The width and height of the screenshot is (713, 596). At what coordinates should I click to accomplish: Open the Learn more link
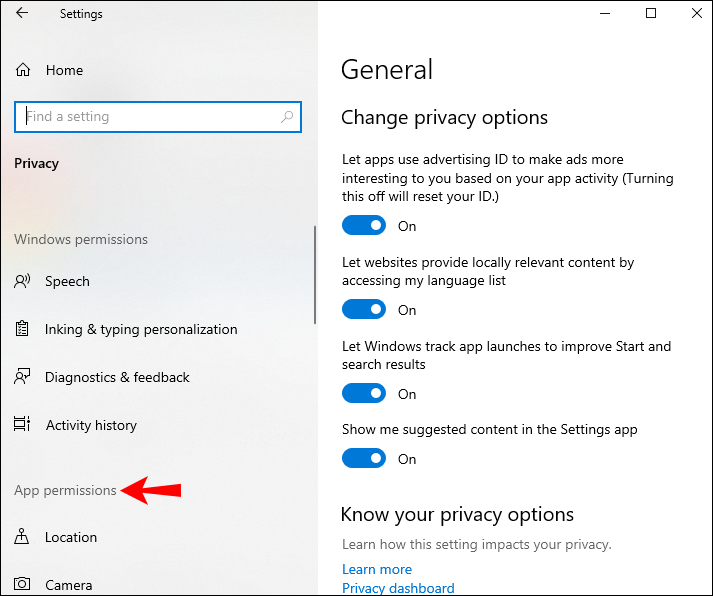tap(376, 569)
